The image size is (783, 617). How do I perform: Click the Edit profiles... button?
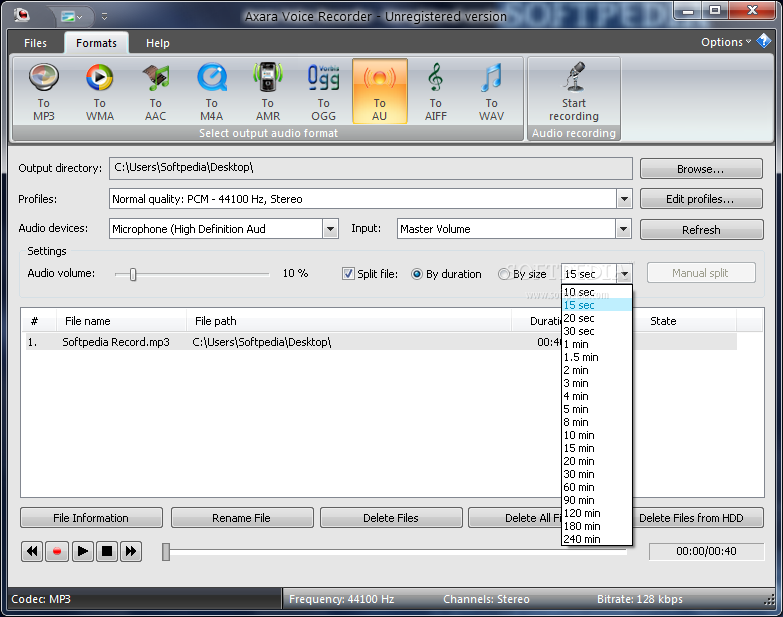pyautogui.click(x=700, y=199)
